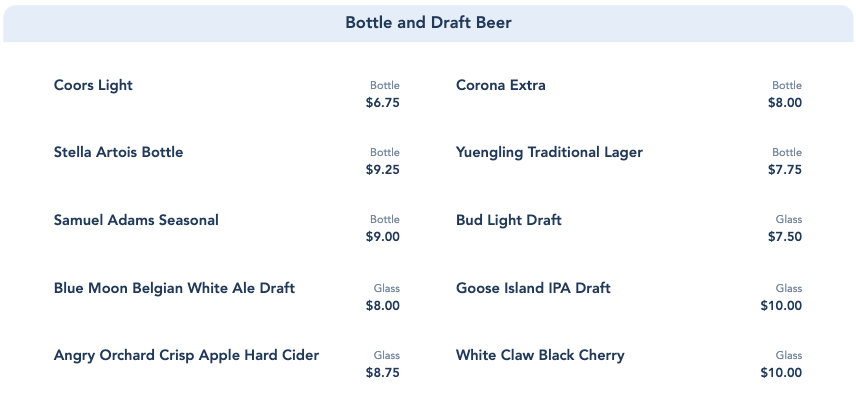Click the Corona Extra $8.00 price
The height and width of the screenshot is (413, 856).
785,103
